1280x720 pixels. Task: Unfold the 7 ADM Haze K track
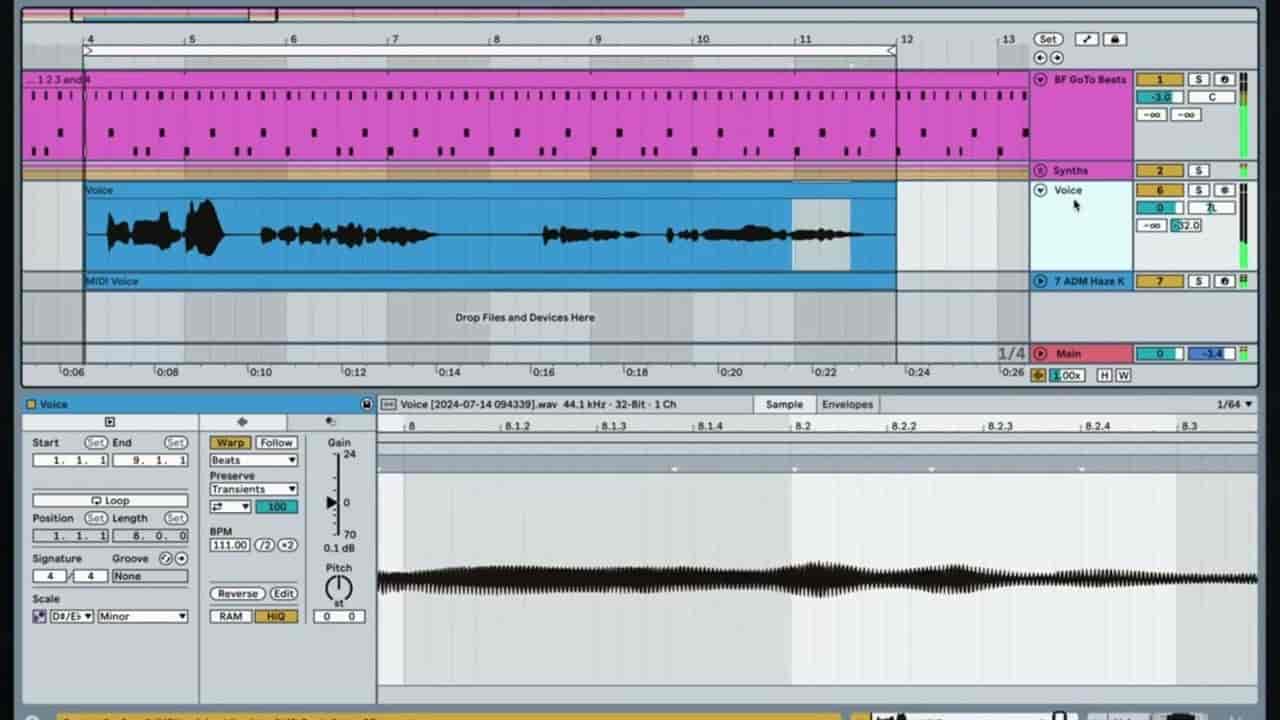click(1040, 282)
